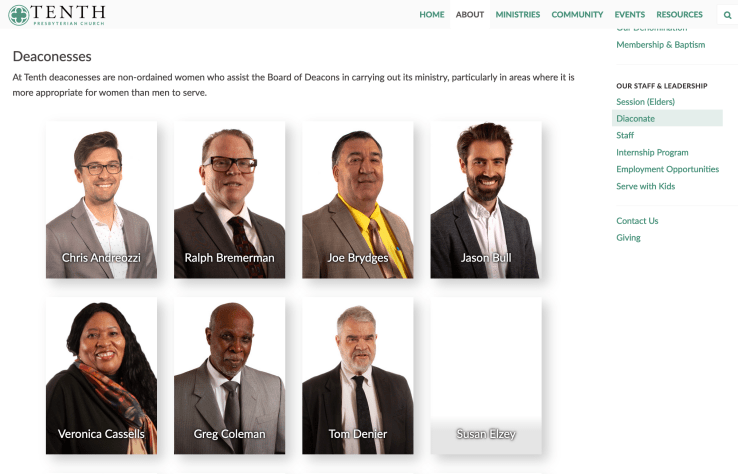
Task: Follow the Membership & Baptism link
Action: (x=660, y=45)
